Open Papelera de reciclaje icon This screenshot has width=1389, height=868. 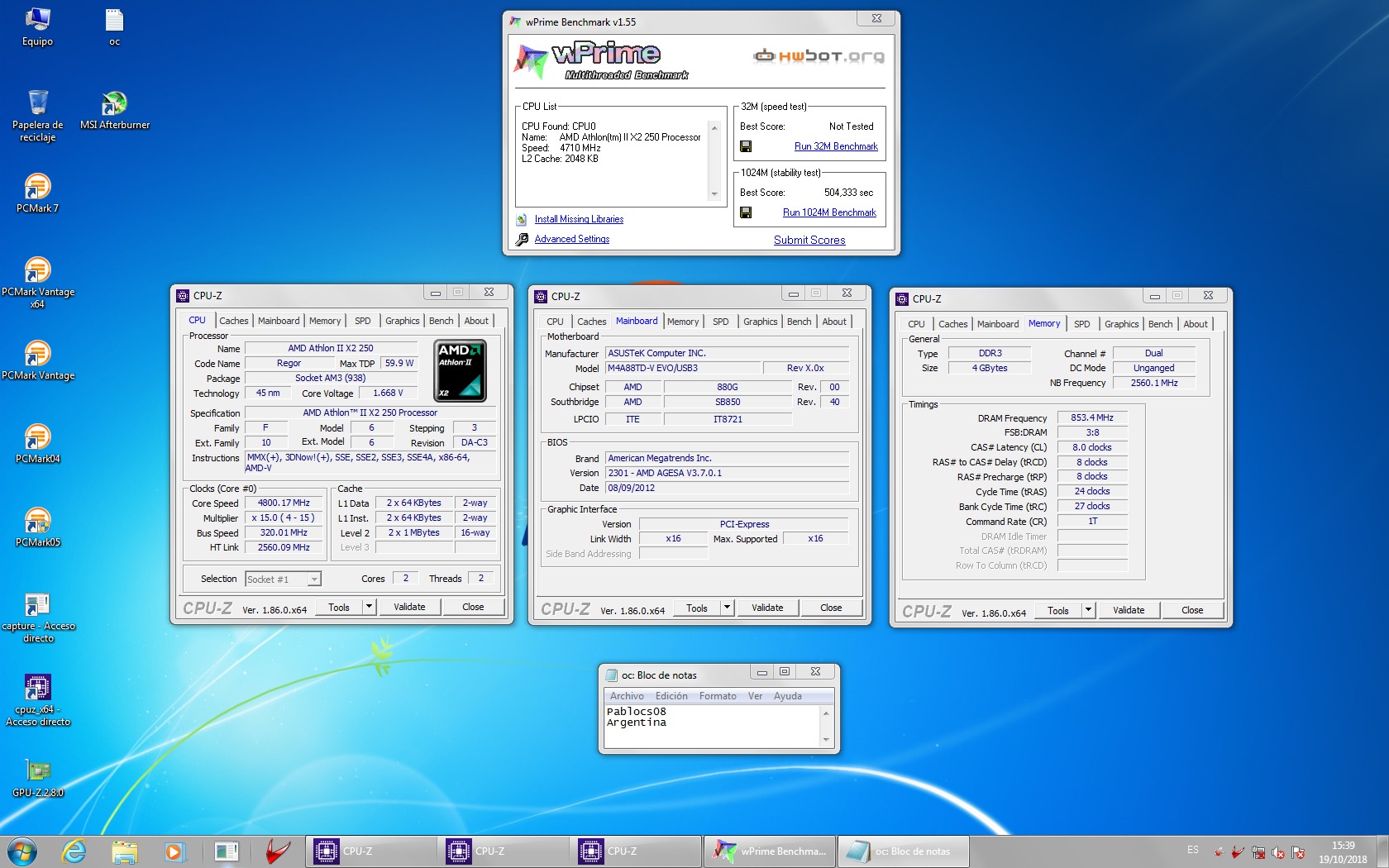click(x=37, y=115)
